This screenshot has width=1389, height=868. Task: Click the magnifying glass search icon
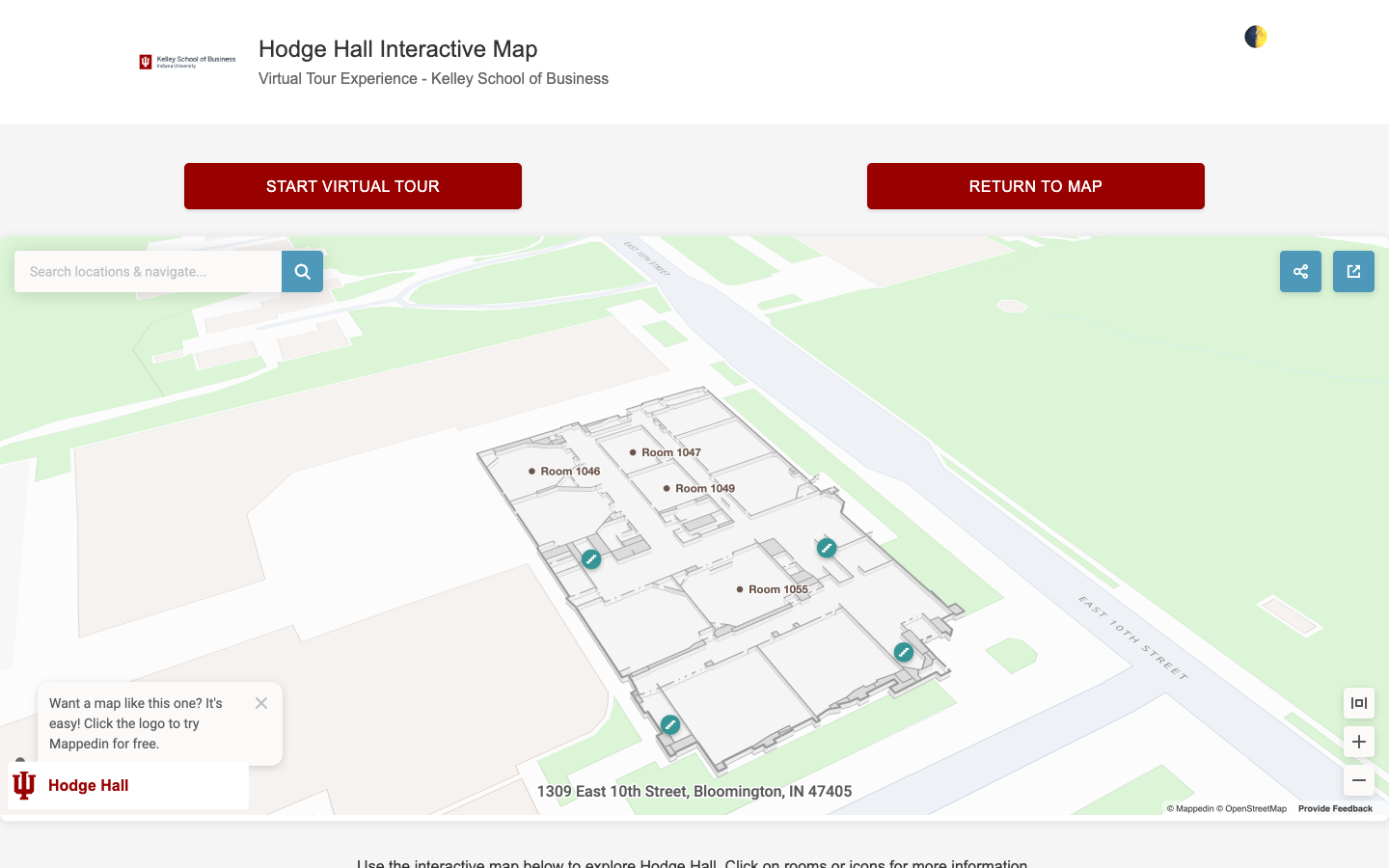(302, 271)
